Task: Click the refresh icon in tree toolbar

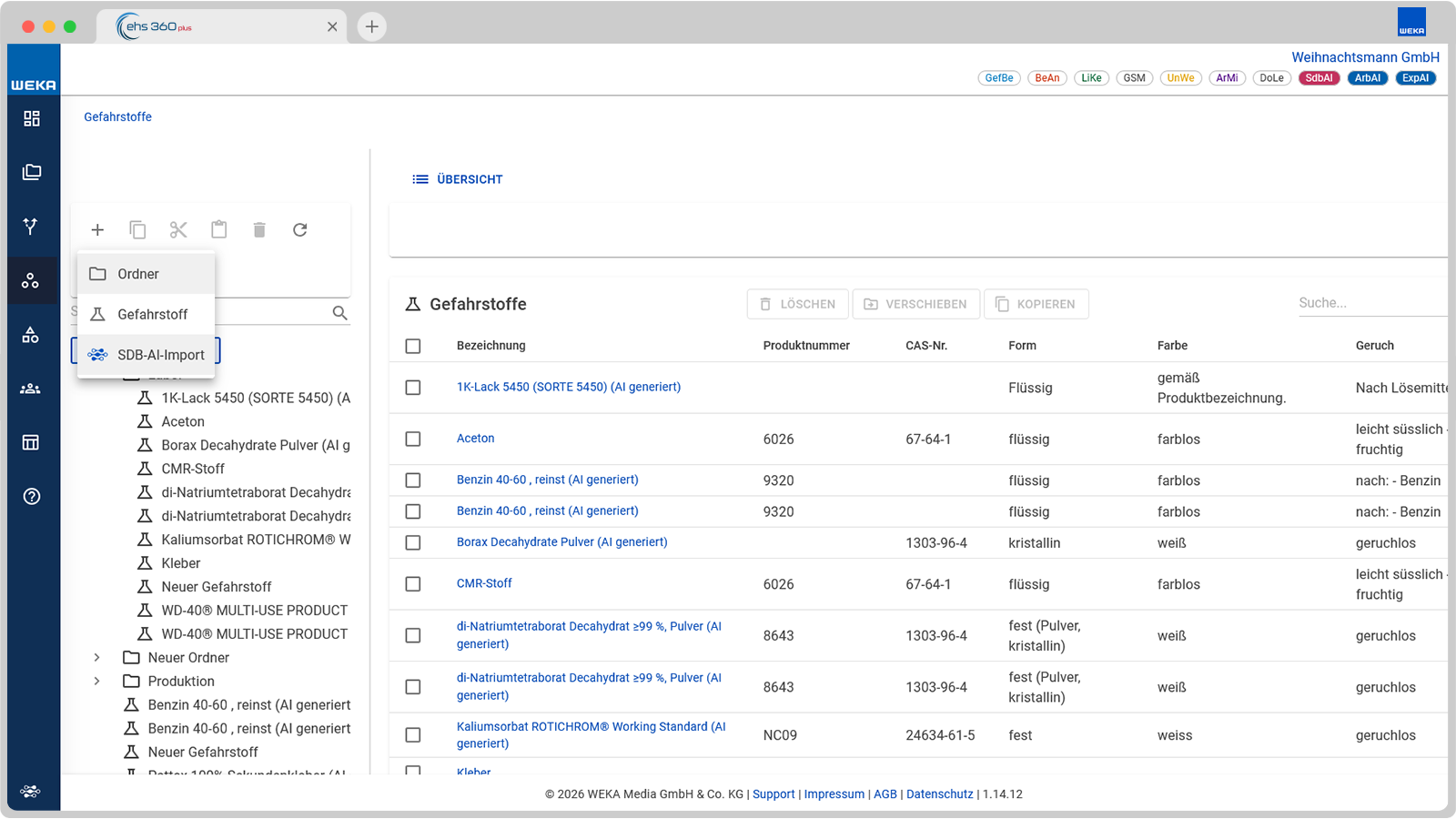Action: click(300, 230)
